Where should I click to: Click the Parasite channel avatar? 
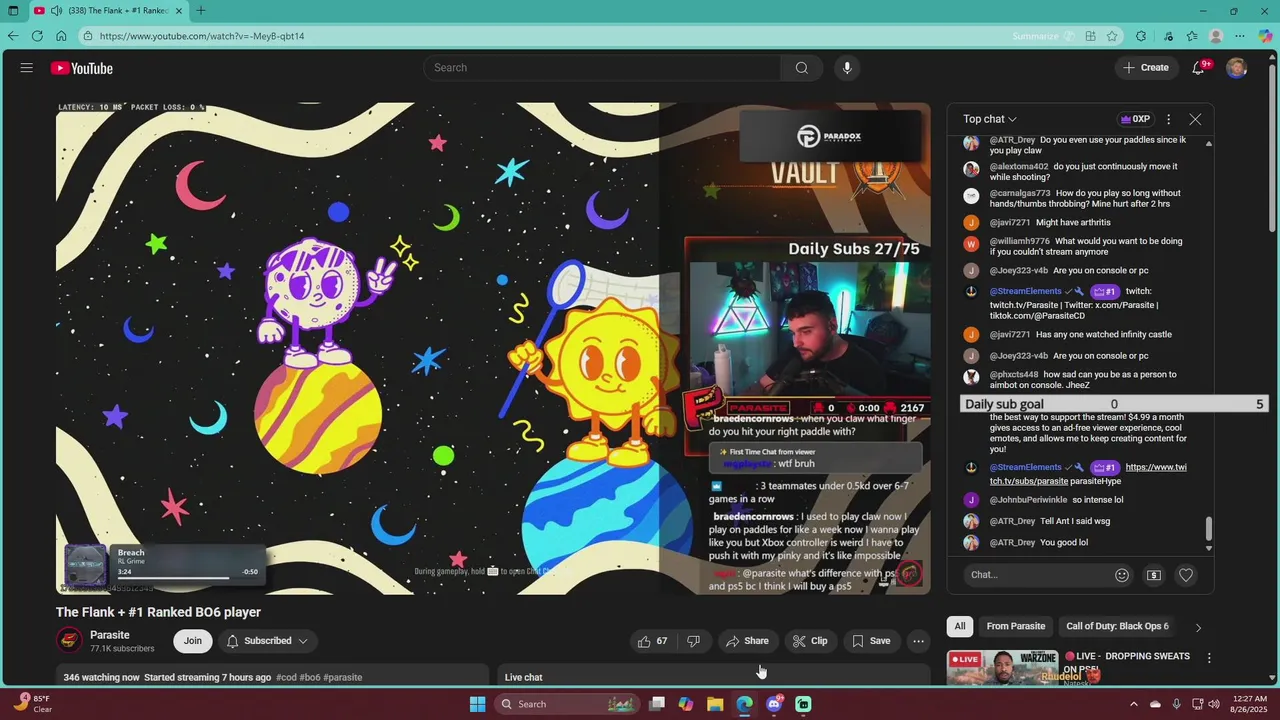tap(69, 641)
